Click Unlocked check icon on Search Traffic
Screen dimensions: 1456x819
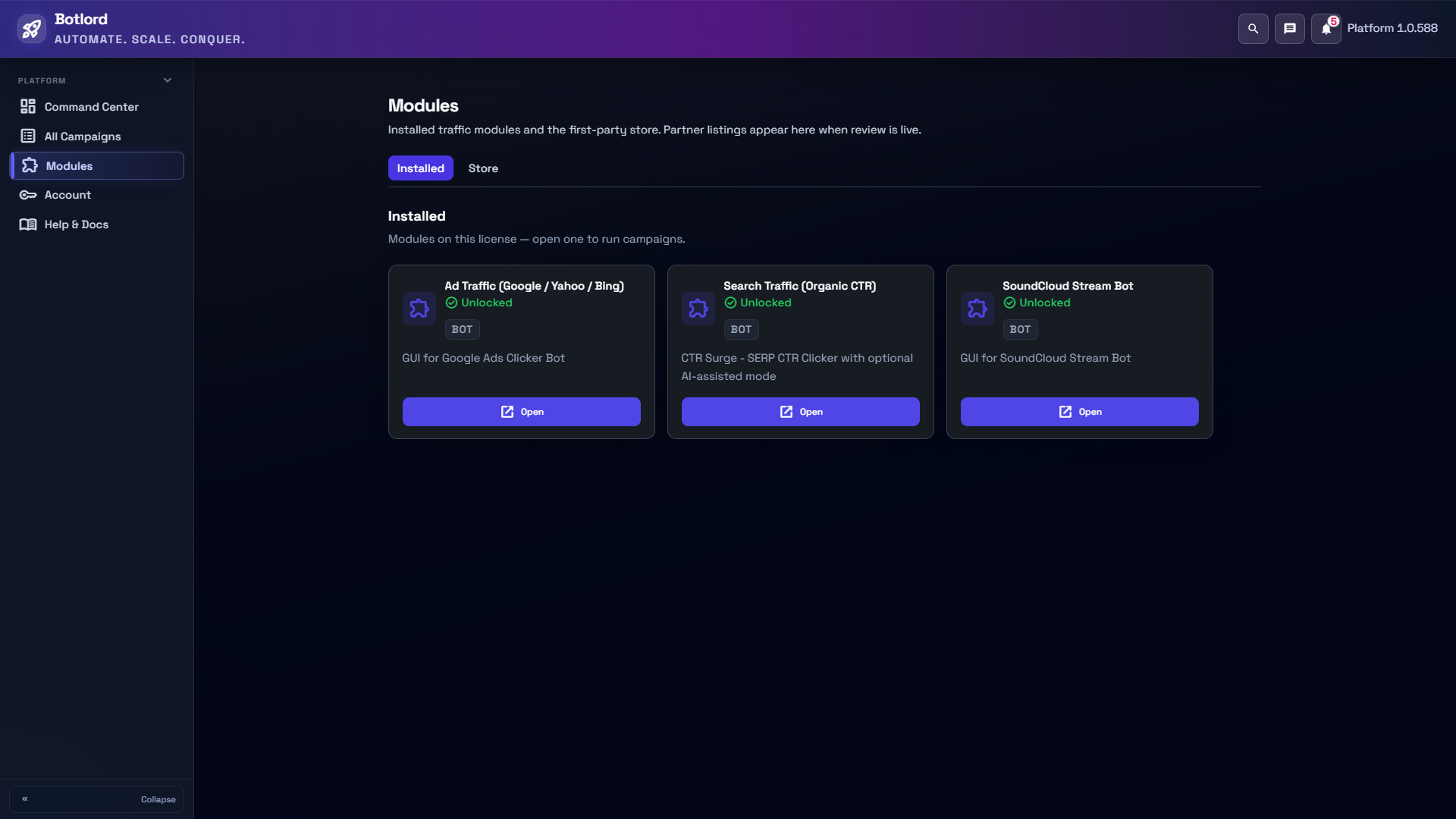(730, 303)
